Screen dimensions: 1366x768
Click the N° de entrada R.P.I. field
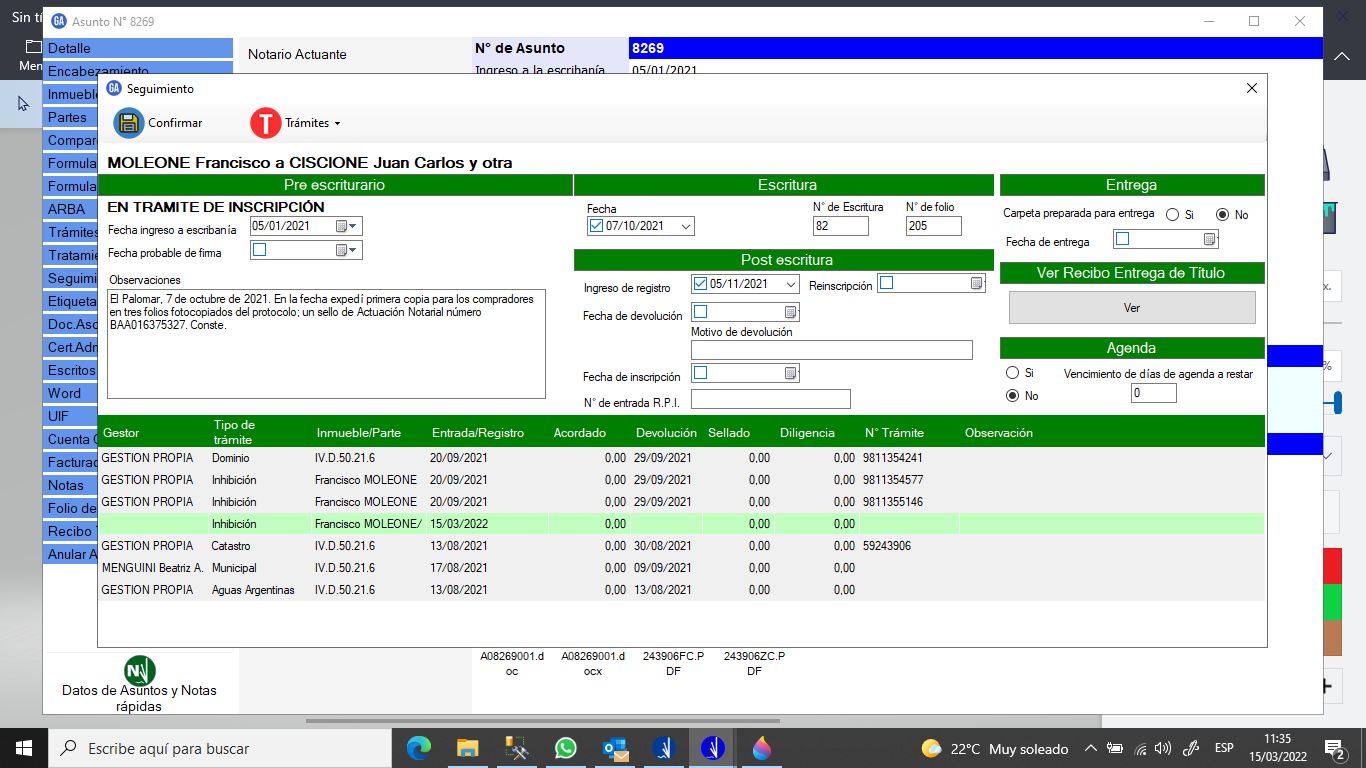(770, 400)
